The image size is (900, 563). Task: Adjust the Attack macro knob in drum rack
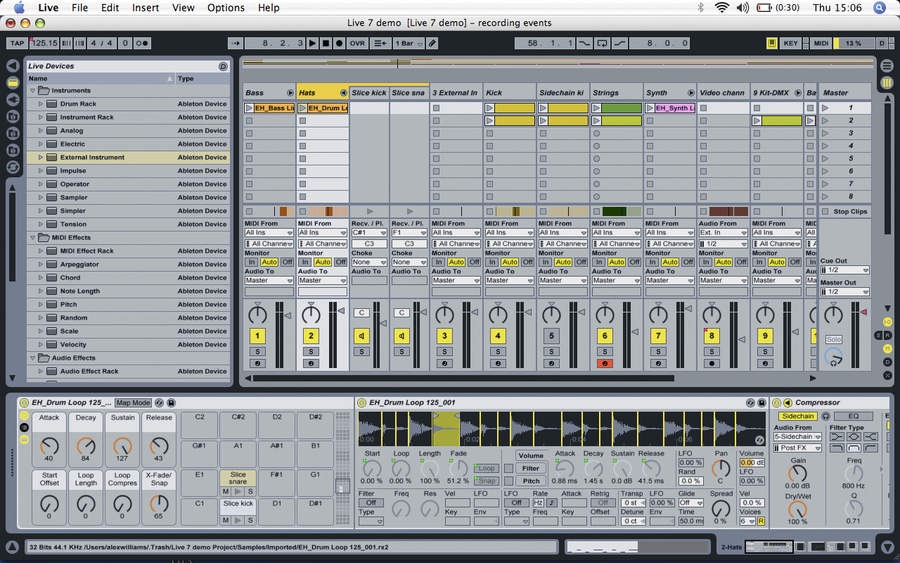click(x=49, y=446)
